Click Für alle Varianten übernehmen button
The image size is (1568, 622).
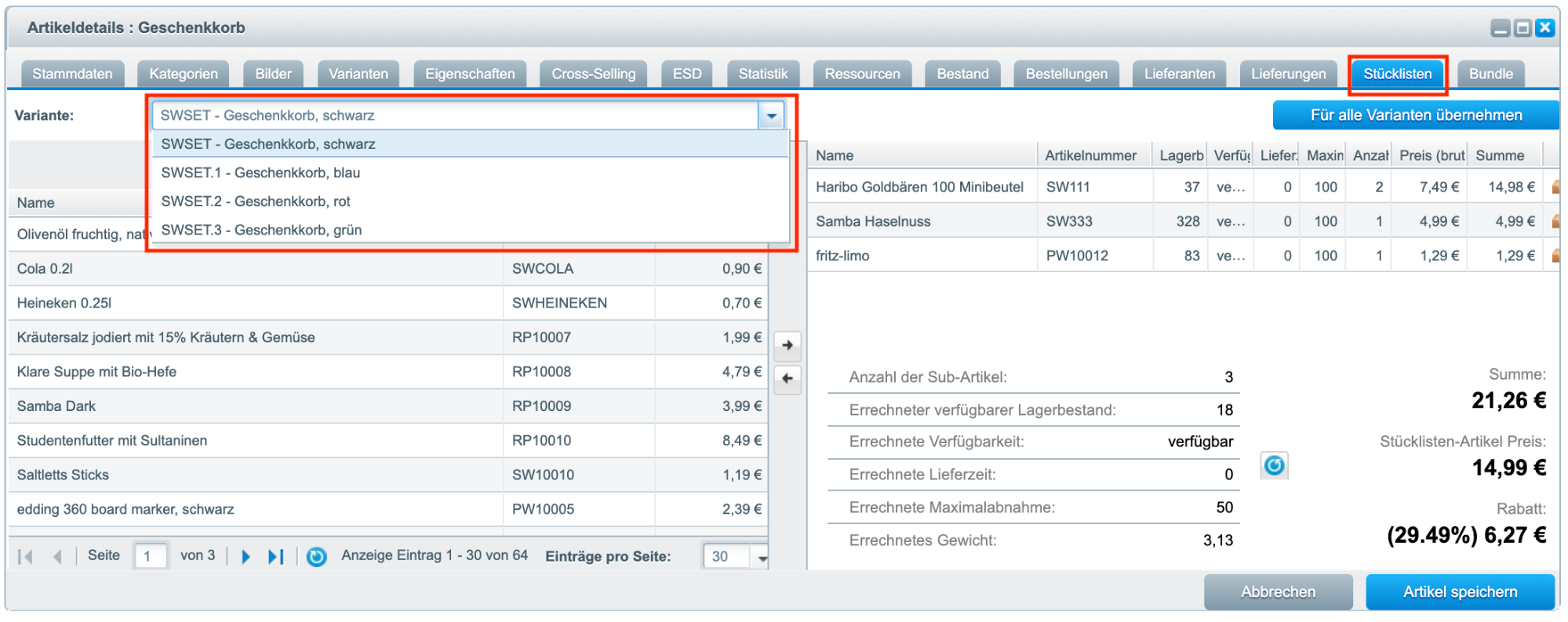pos(1416,115)
